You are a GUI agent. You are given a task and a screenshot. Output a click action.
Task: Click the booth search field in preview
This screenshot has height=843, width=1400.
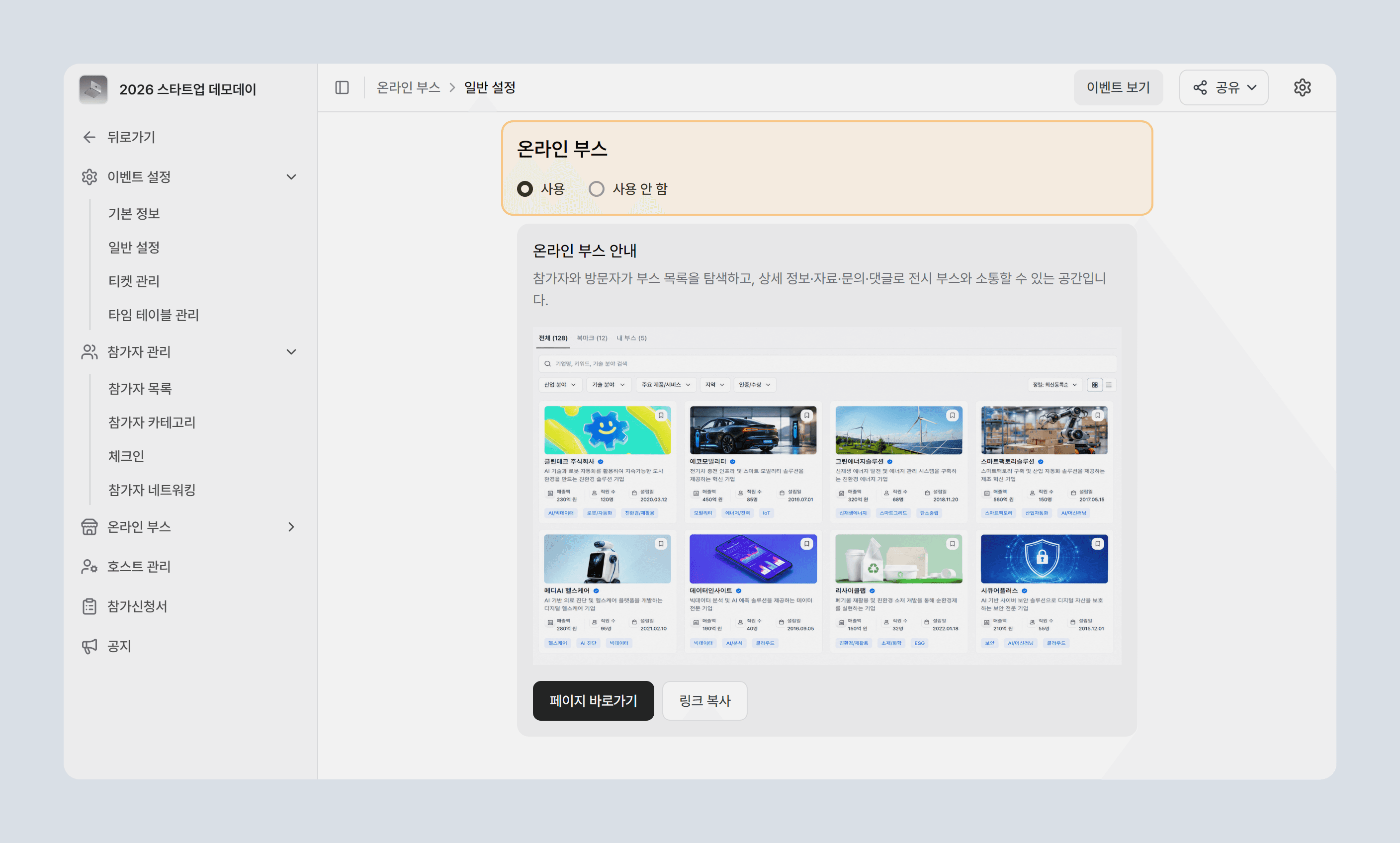pos(827,363)
